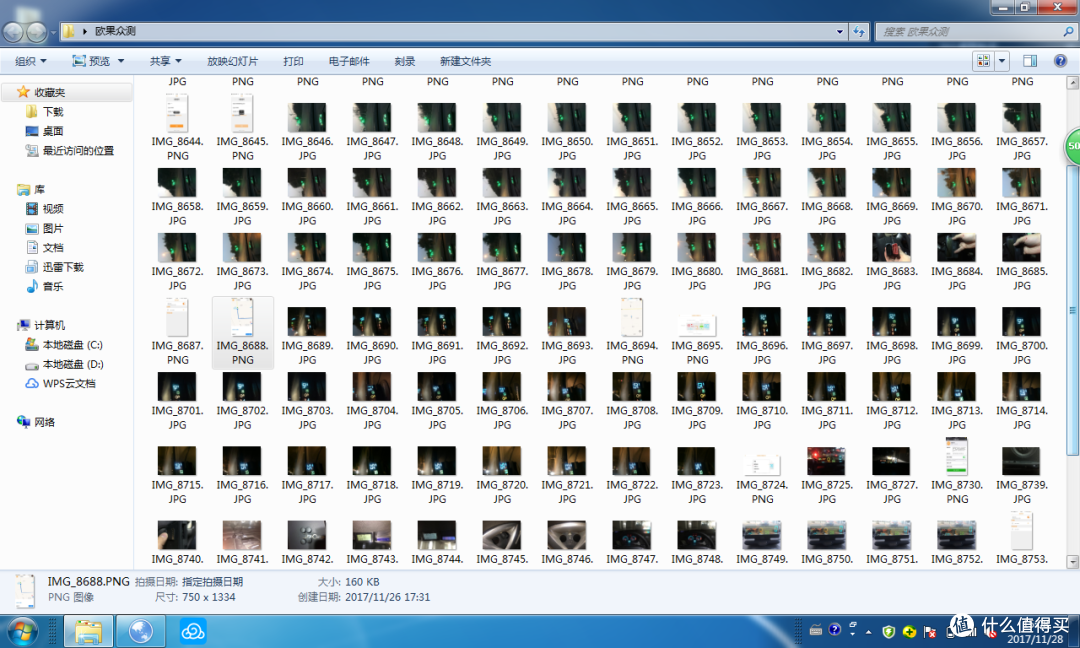This screenshot has height=648, width=1080.
Task: Click the Refresh button beside address bar
Action: tap(858, 32)
